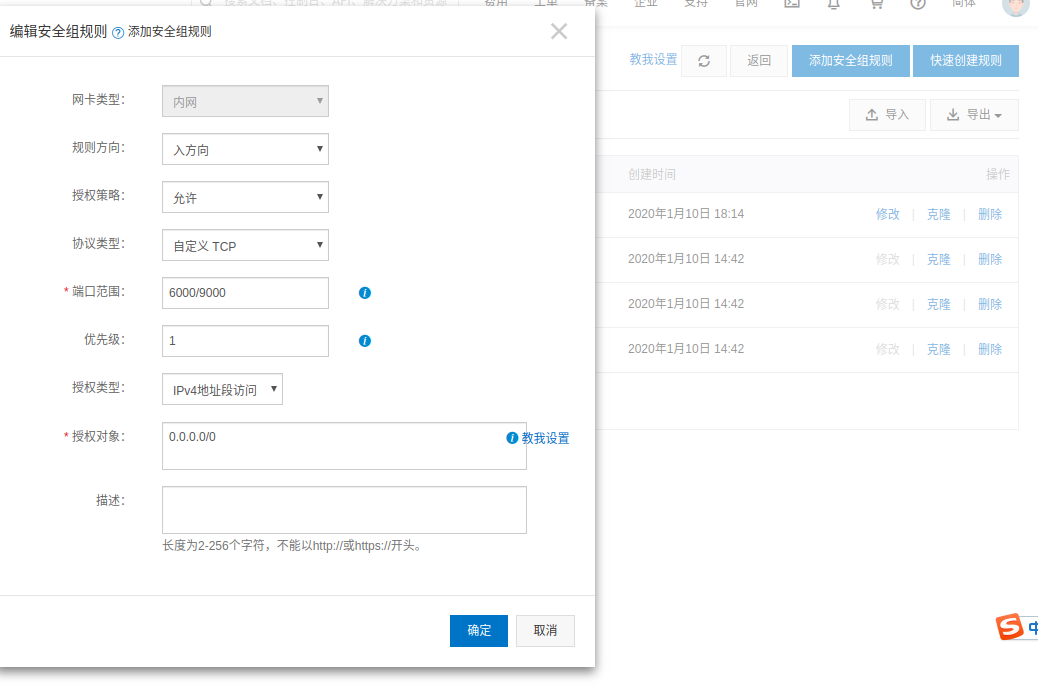The height and width of the screenshot is (685, 1038).
Task: Open the 授权策略 dropdown showing 允许
Action: tap(245, 197)
